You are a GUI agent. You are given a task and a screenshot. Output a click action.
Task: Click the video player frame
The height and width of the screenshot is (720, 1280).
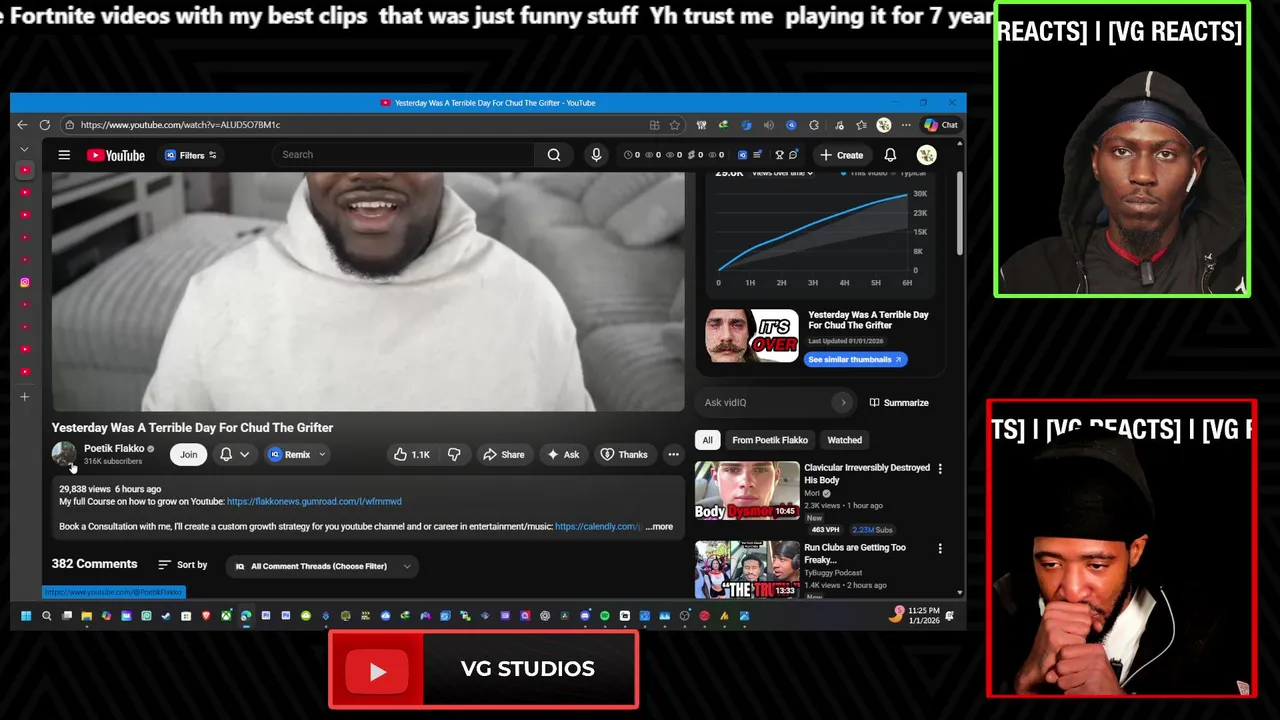tap(368, 291)
